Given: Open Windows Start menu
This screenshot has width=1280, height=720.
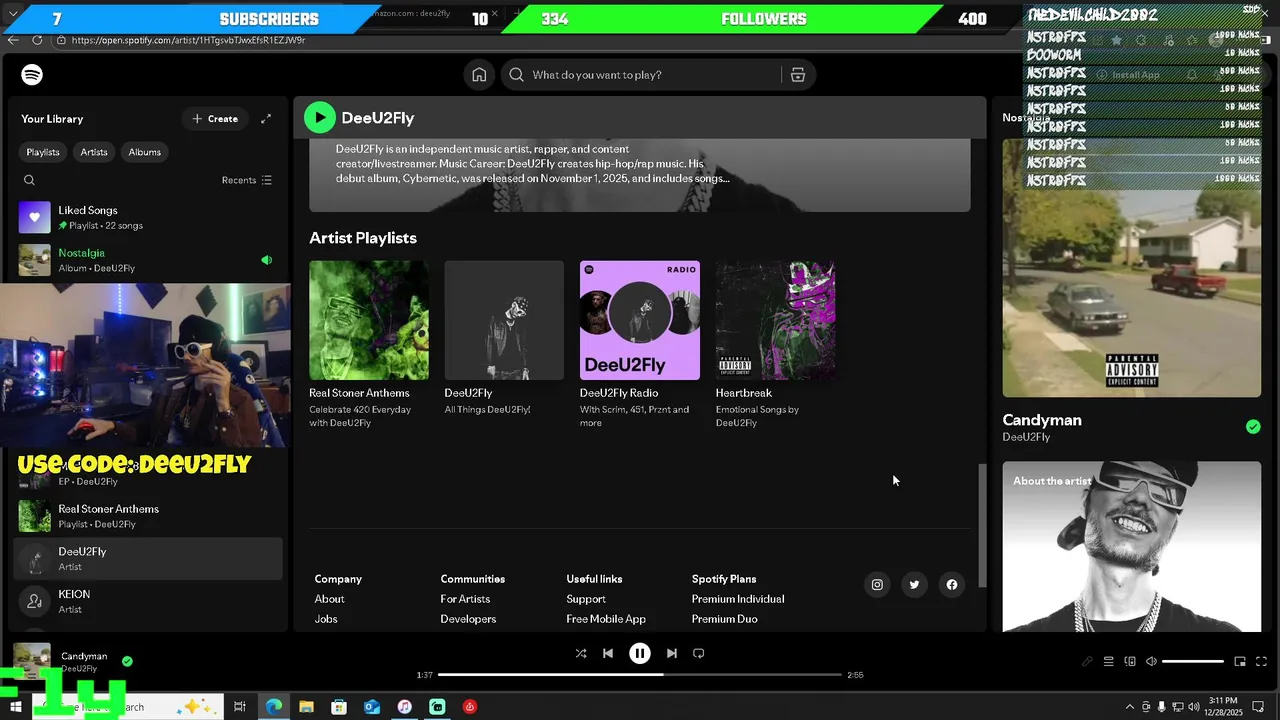Looking at the screenshot, I should pos(16,707).
